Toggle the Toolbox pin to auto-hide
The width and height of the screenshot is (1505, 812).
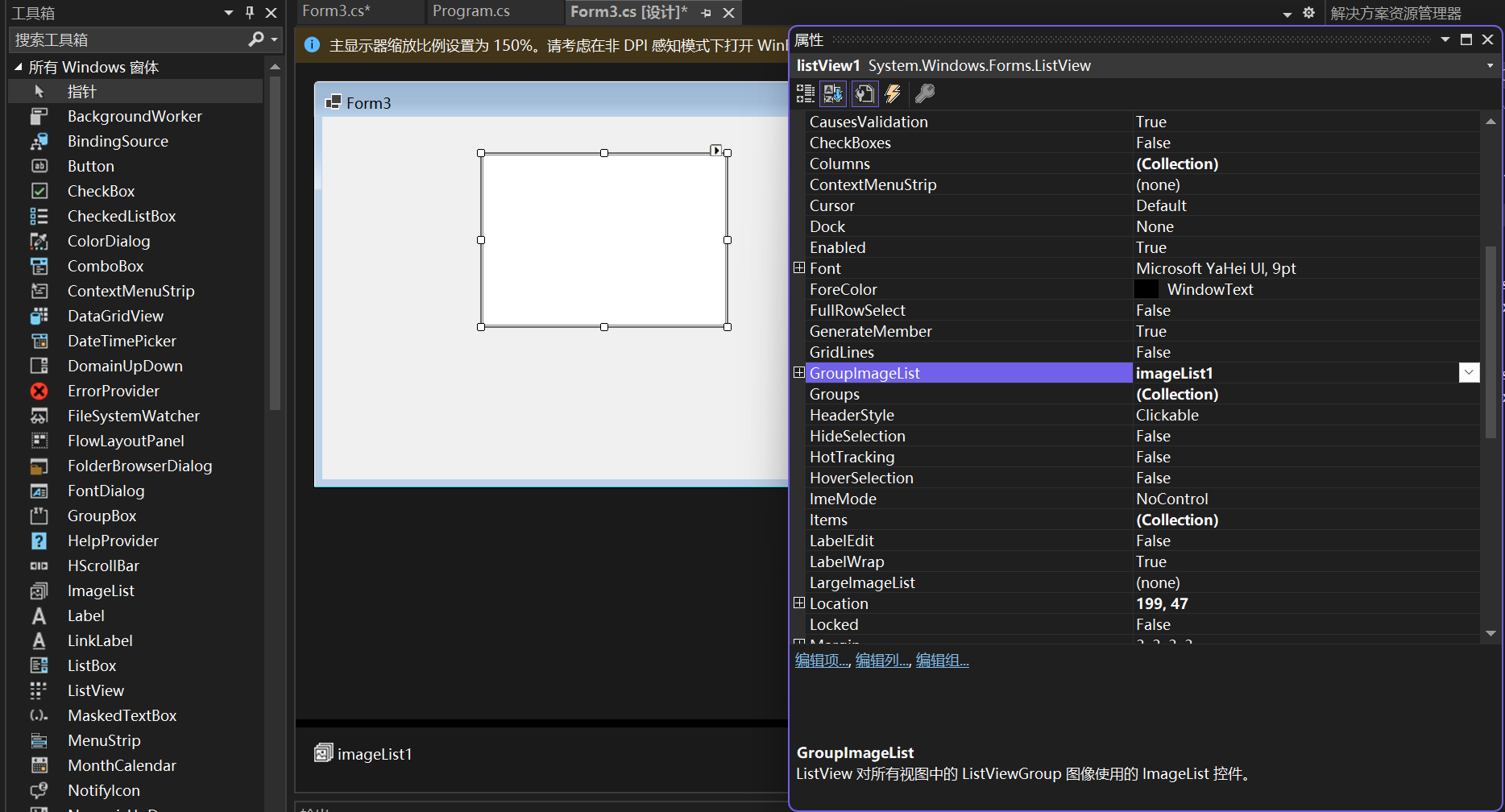(250, 12)
